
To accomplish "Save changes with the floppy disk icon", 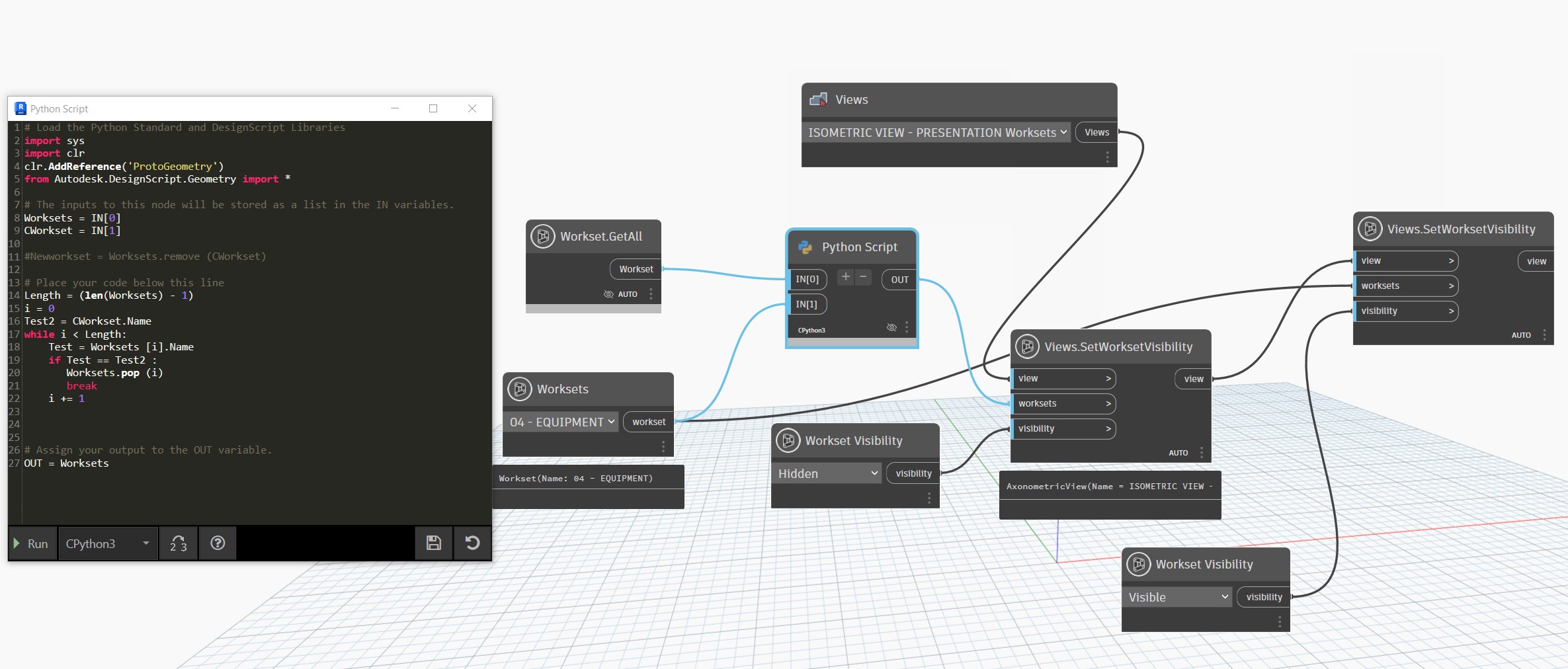I will coord(434,543).
